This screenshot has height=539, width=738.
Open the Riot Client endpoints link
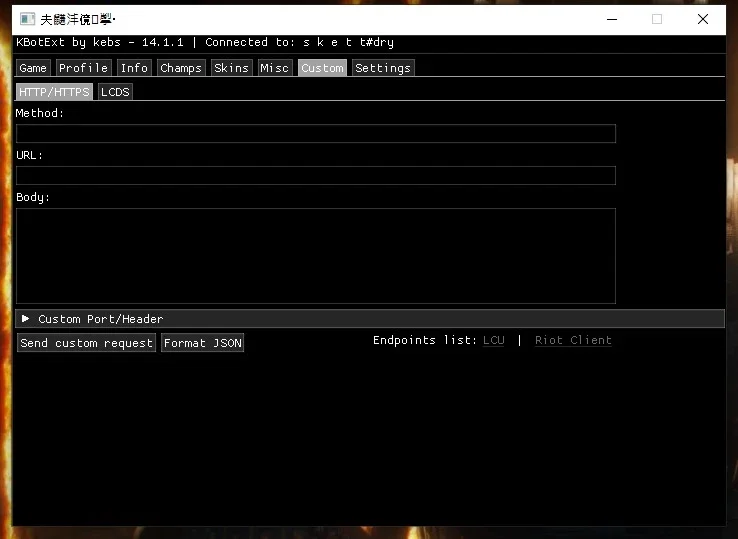(x=573, y=340)
